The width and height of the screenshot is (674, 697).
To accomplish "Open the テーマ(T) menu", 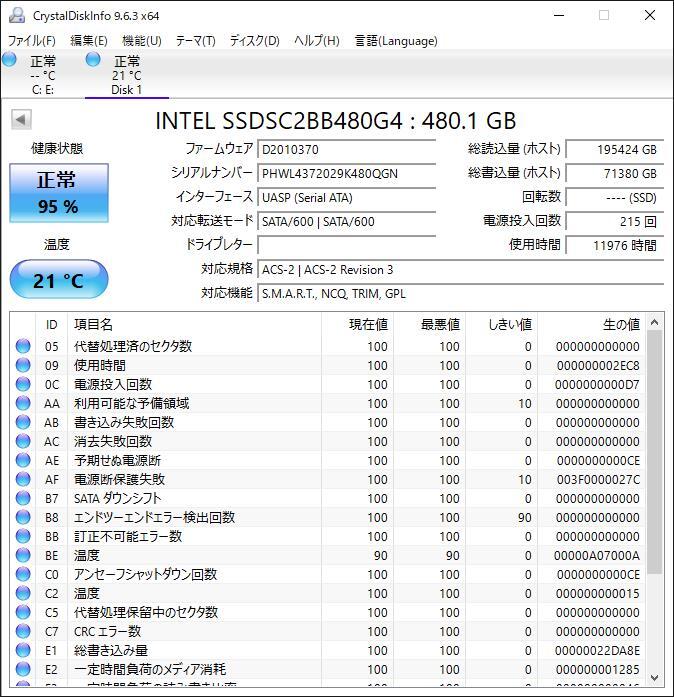I will click(x=195, y=41).
